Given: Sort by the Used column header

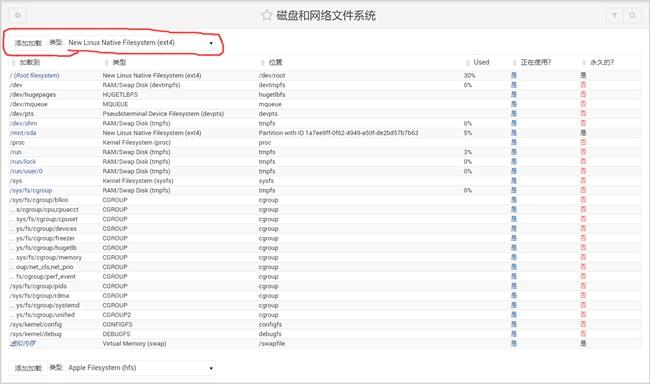Looking at the screenshot, I should coord(481,62).
